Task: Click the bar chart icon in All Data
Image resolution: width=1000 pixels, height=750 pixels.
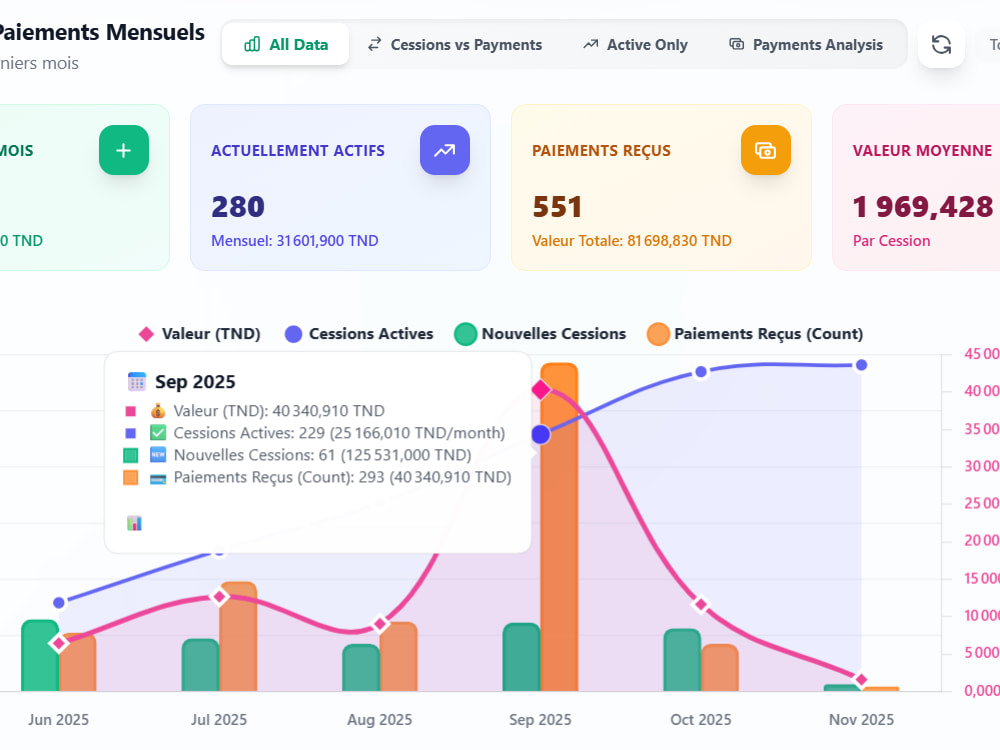Action: [x=253, y=45]
